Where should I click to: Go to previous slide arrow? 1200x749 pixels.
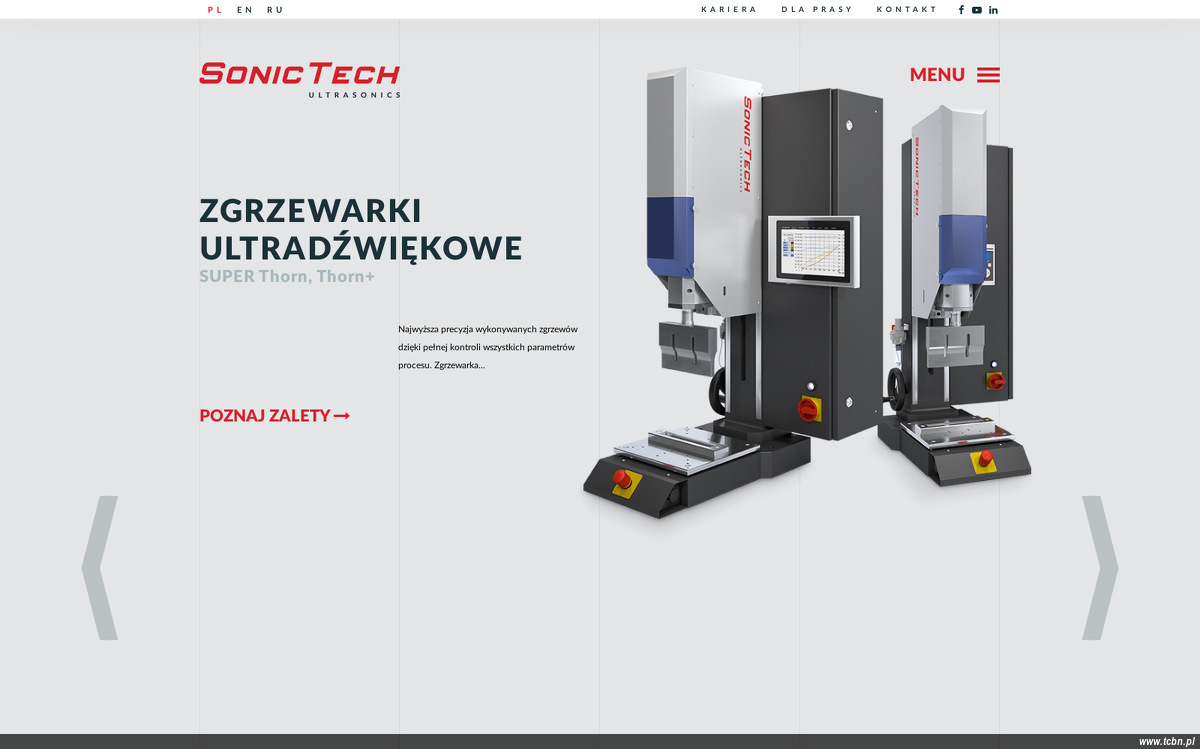click(x=100, y=568)
